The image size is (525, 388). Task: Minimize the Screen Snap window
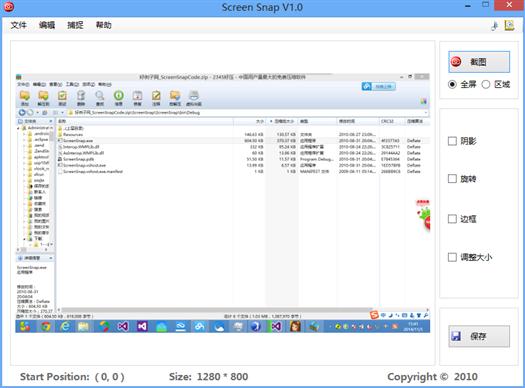point(468,6)
